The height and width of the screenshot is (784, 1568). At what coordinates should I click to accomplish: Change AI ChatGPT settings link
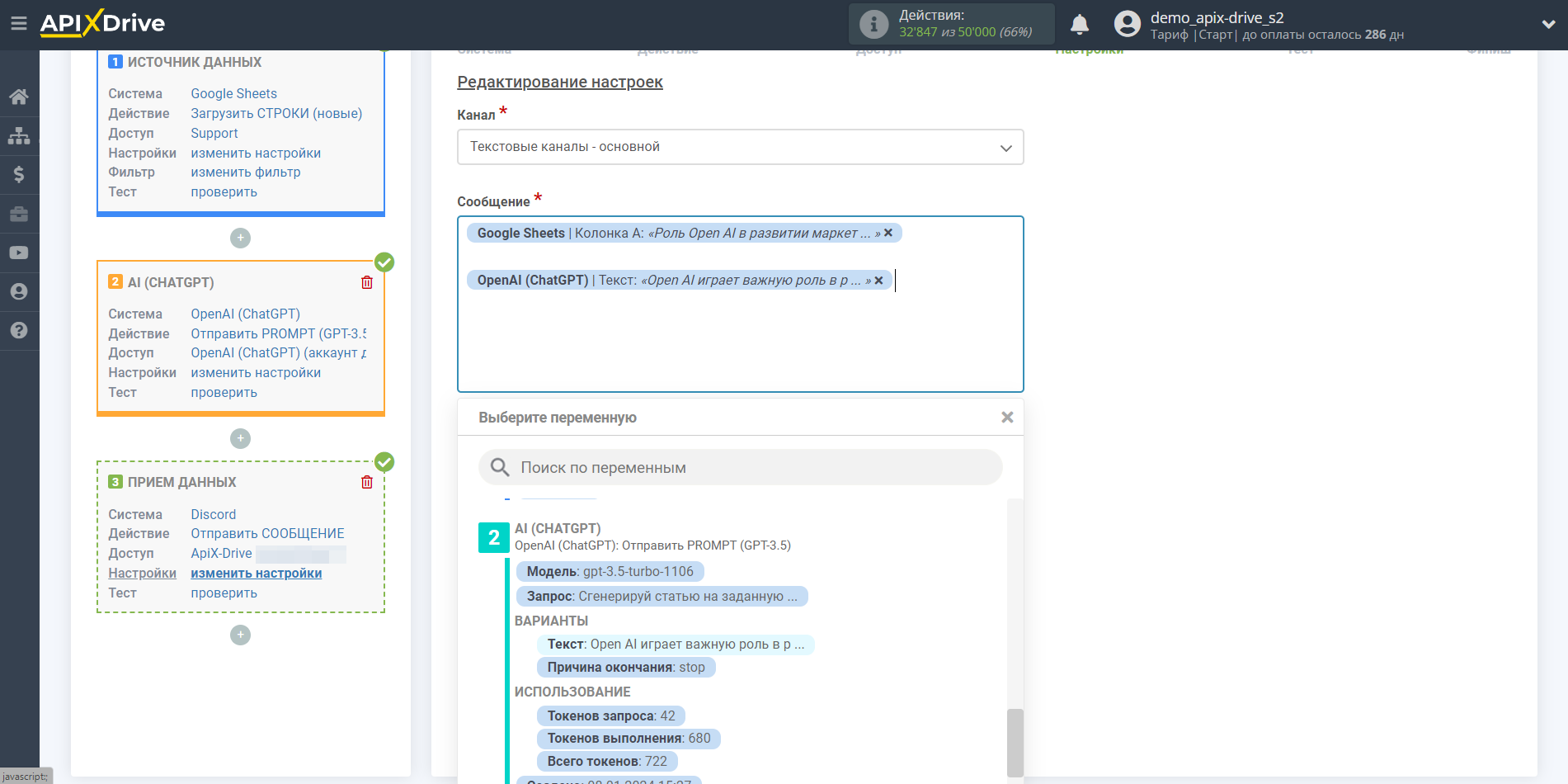pyautogui.click(x=256, y=372)
